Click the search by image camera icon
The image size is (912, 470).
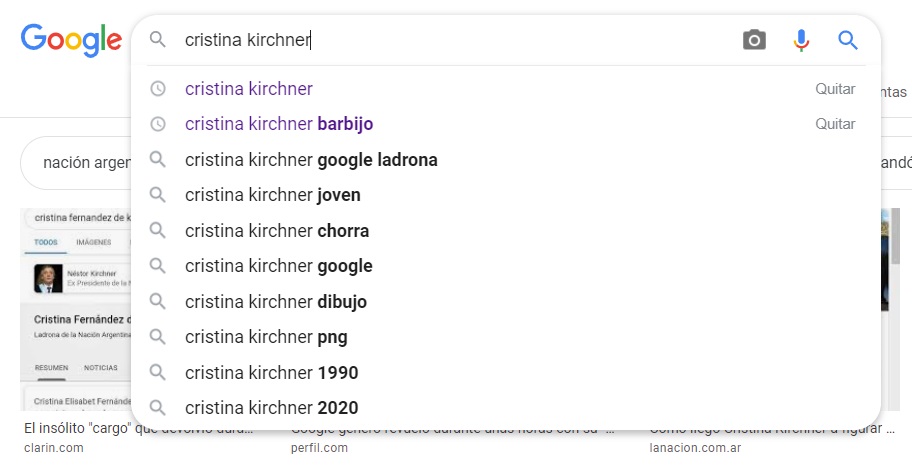click(x=754, y=40)
